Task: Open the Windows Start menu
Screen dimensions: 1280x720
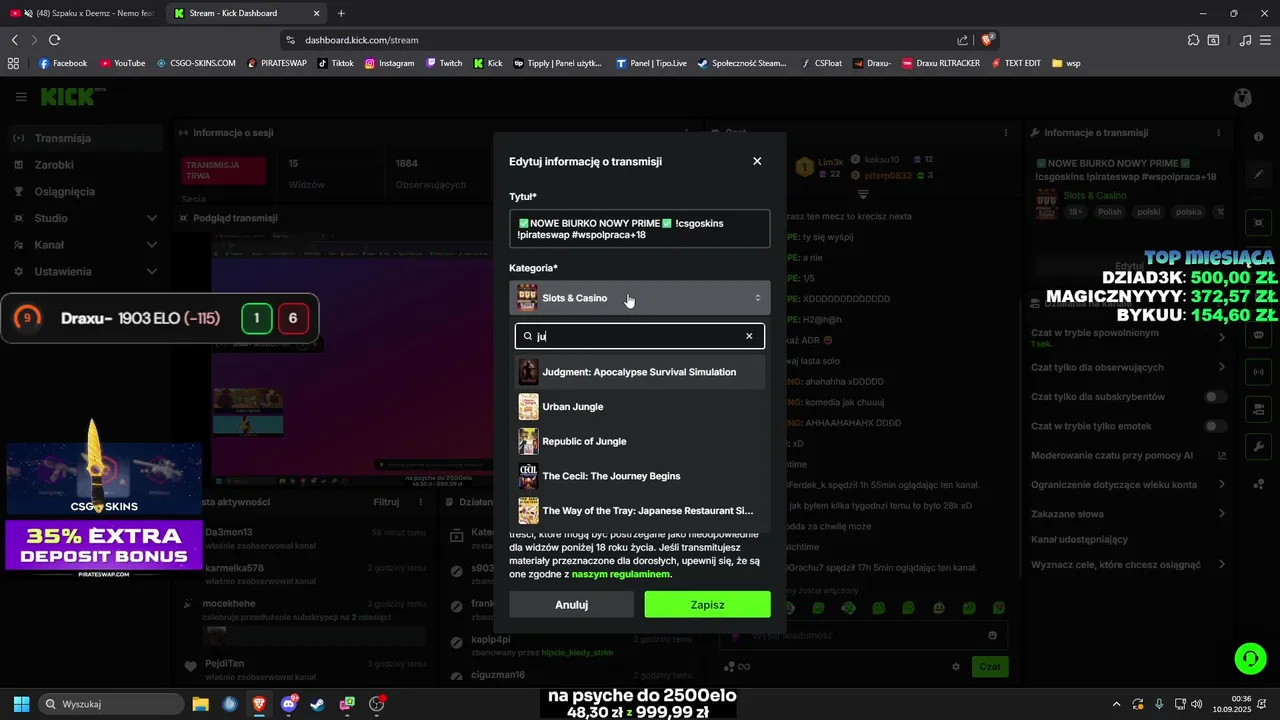Action: [x=22, y=704]
